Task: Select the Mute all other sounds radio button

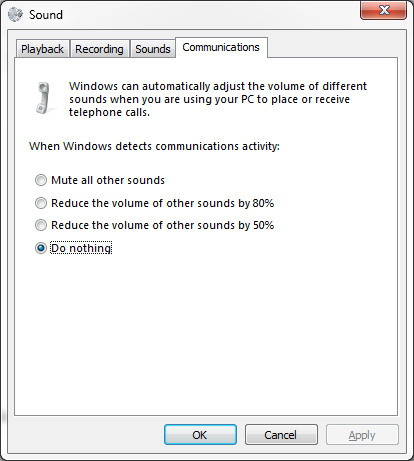Action: pyautogui.click(x=41, y=180)
